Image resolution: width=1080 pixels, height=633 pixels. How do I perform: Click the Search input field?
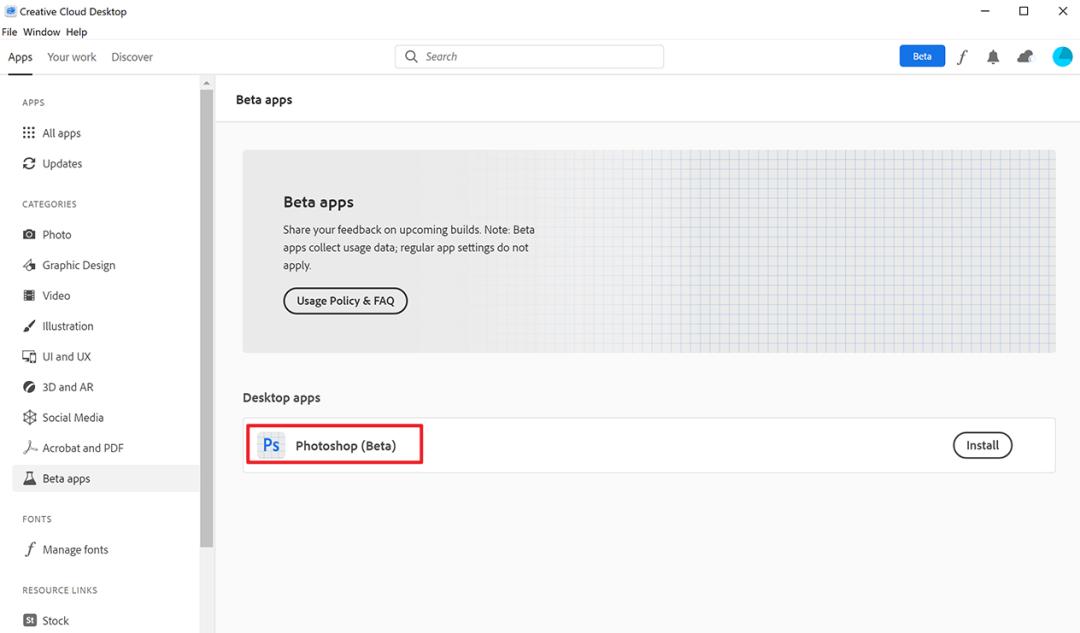[x=540, y=57]
